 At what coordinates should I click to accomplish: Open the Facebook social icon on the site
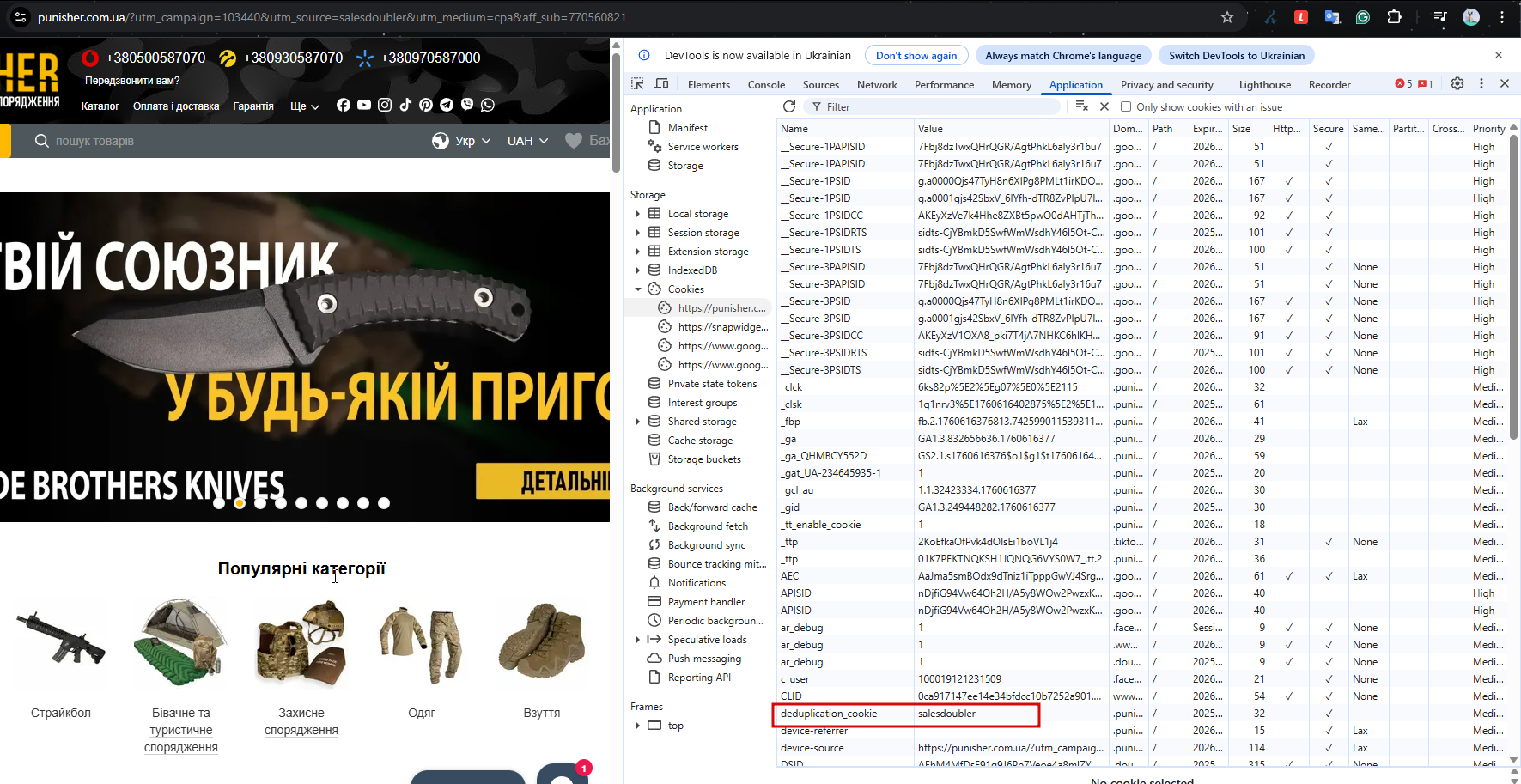tap(344, 105)
